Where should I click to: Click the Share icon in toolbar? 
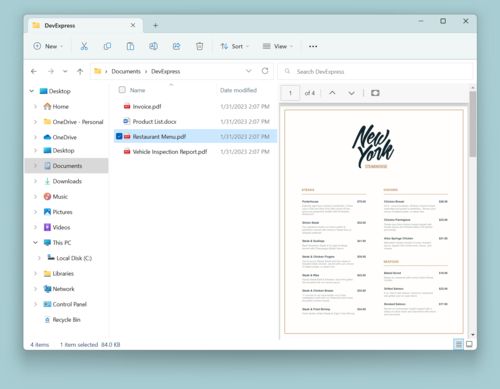click(176, 46)
